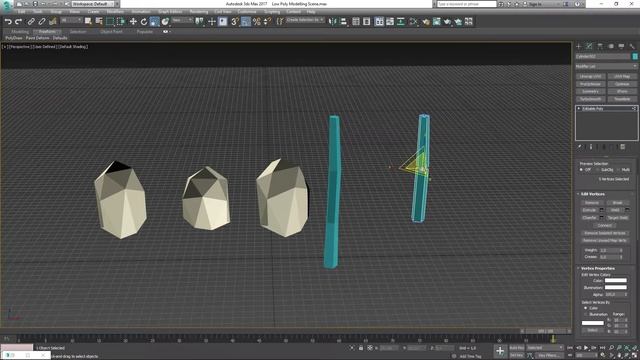Select the Unlink Selection tool
Viewport: 640px width, 360px height.
pos(42,22)
